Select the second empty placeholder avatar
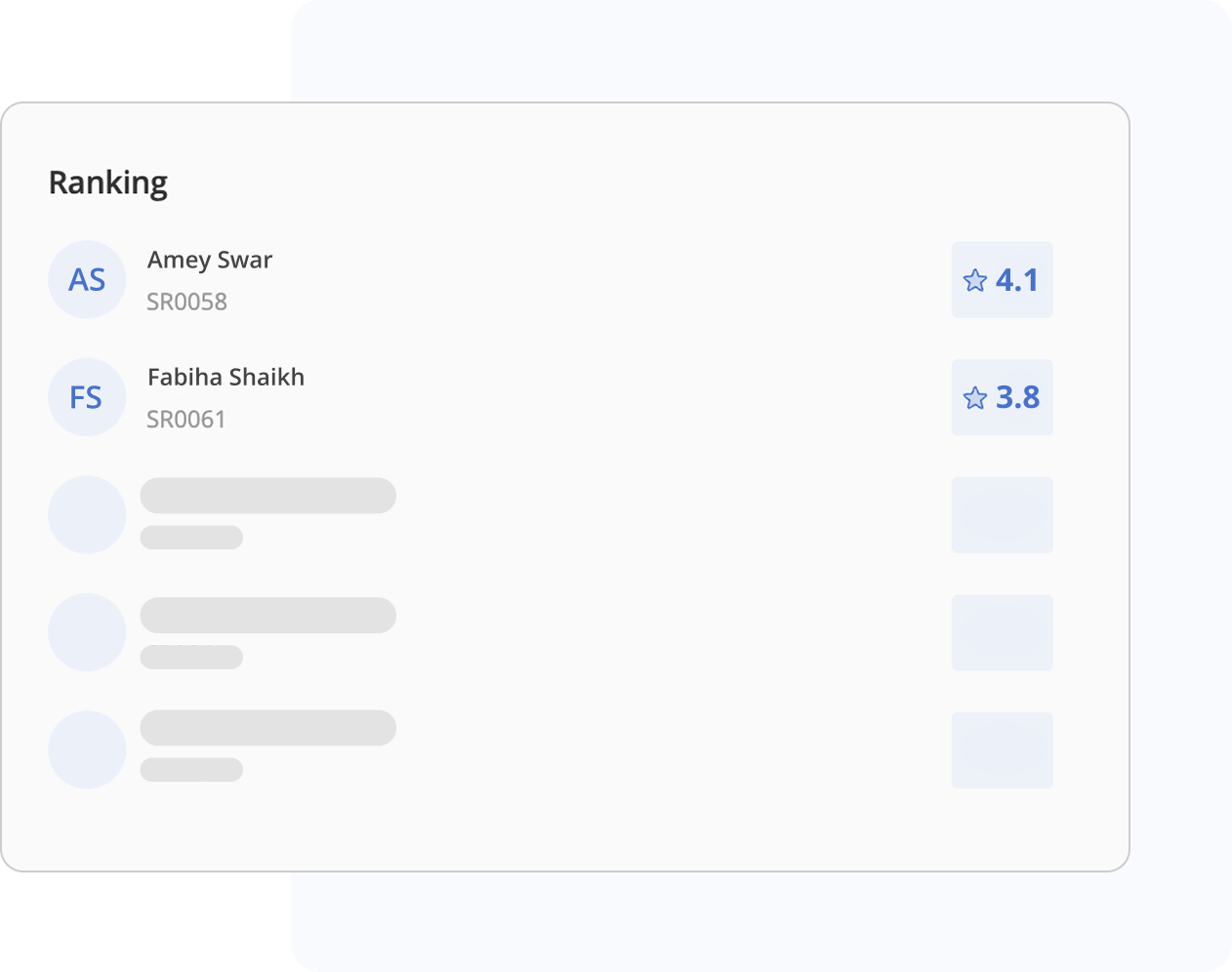 point(87,632)
